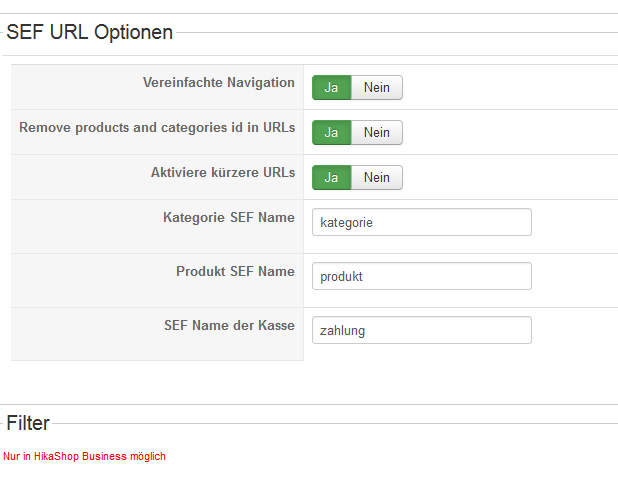Set Vereinfachte Navigation to Nein
The image size is (618, 480).
[377, 88]
